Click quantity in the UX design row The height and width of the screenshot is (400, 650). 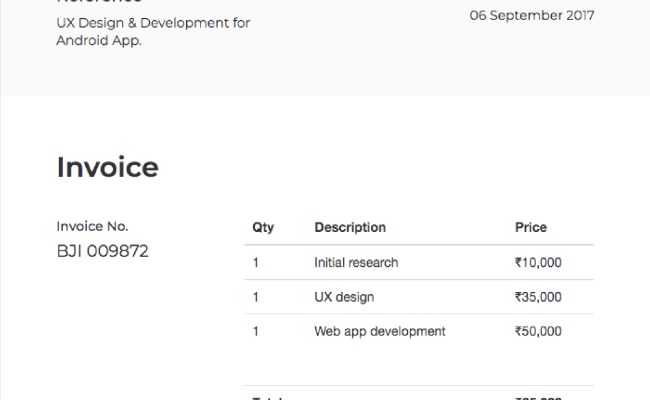(256, 297)
